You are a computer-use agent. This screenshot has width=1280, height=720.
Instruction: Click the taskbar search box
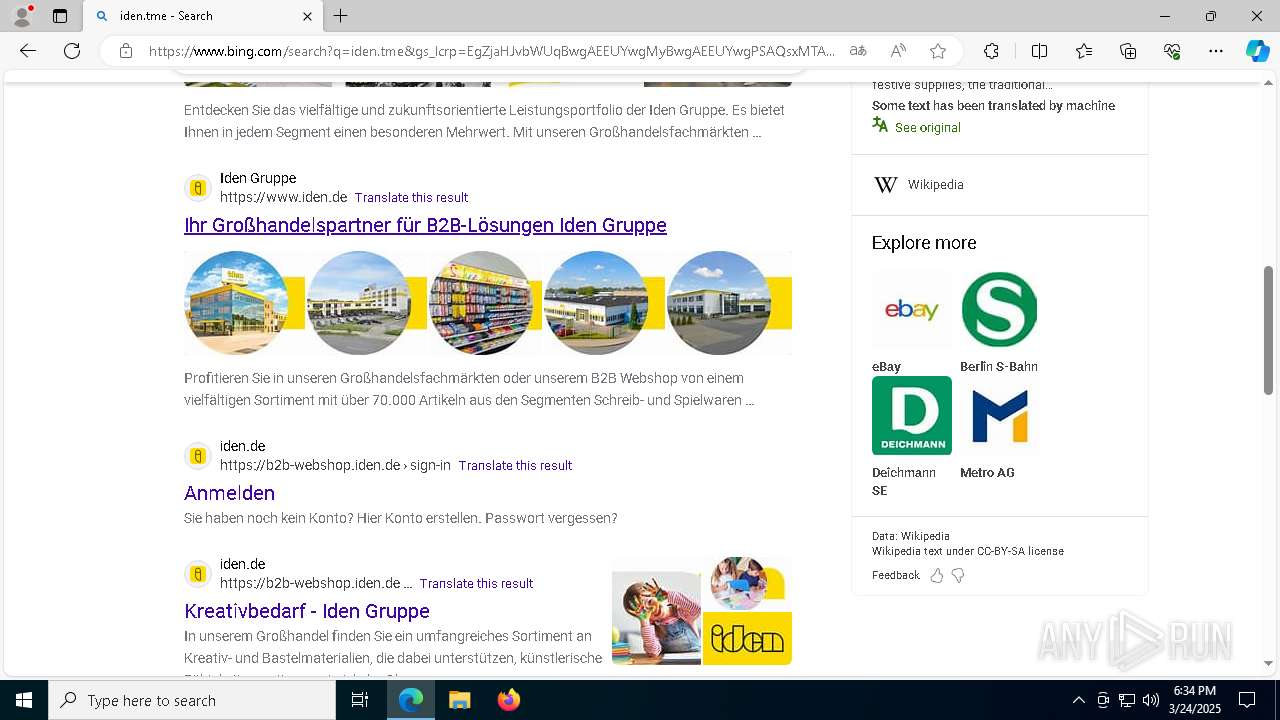coord(192,700)
